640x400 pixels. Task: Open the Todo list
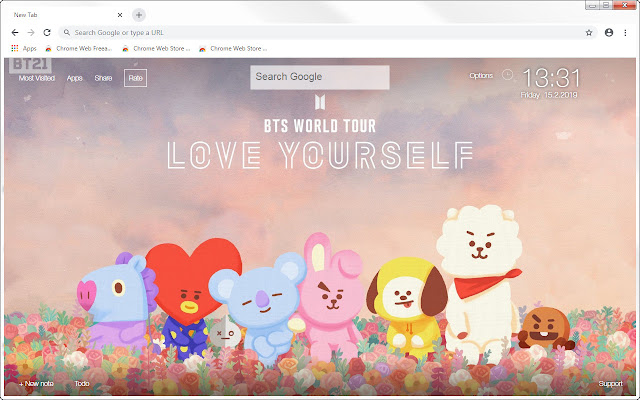tap(82, 384)
